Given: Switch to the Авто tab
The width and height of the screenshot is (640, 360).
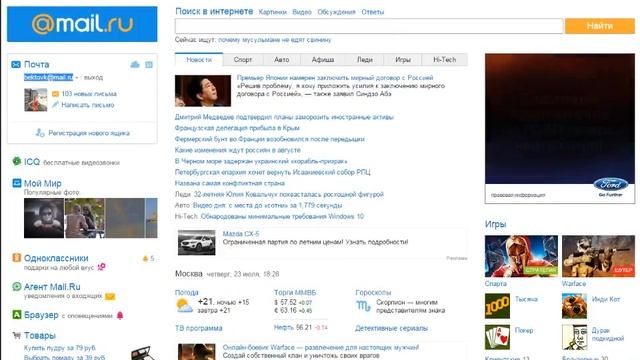Looking at the screenshot, I should 282,60.
